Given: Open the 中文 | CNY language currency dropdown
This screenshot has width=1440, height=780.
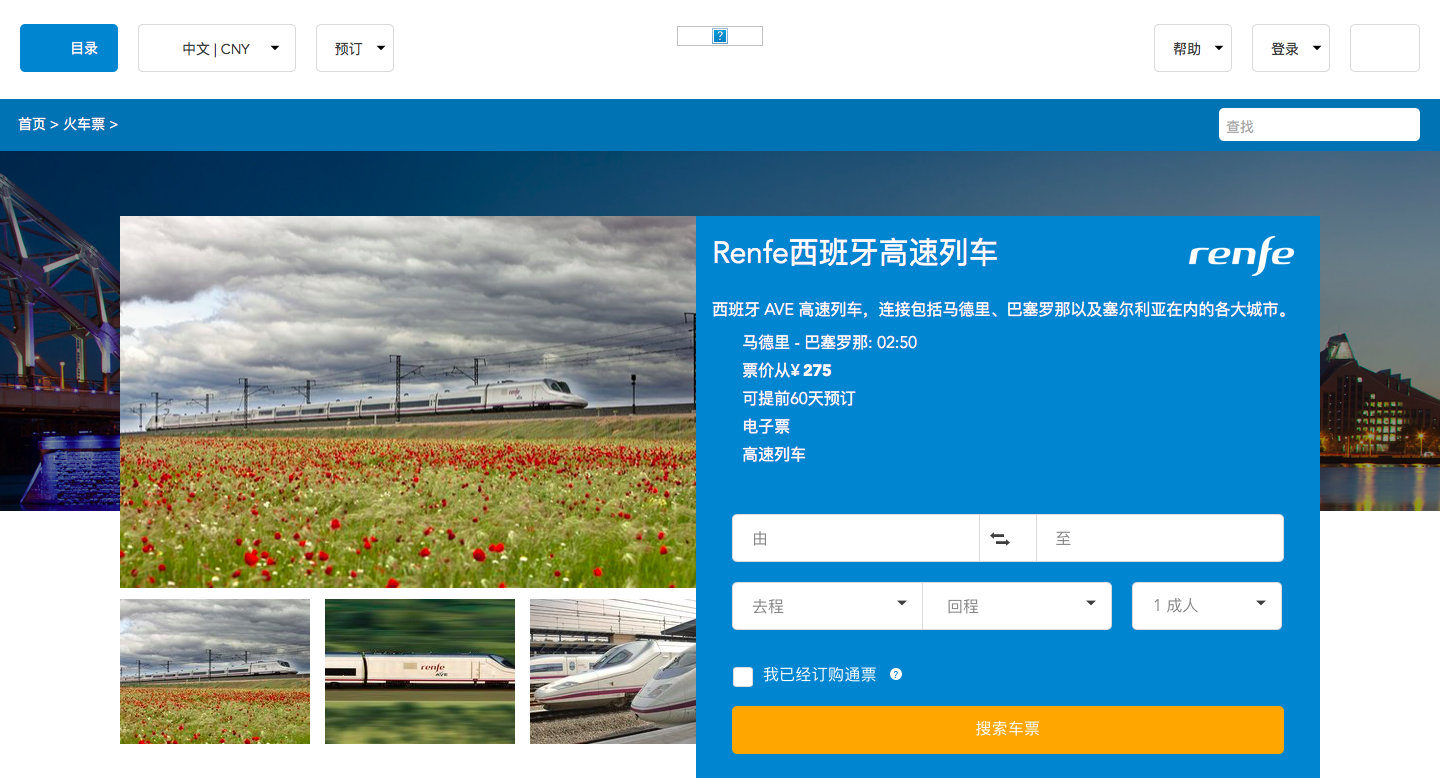Looking at the screenshot, I should click(x=217, y=48).
